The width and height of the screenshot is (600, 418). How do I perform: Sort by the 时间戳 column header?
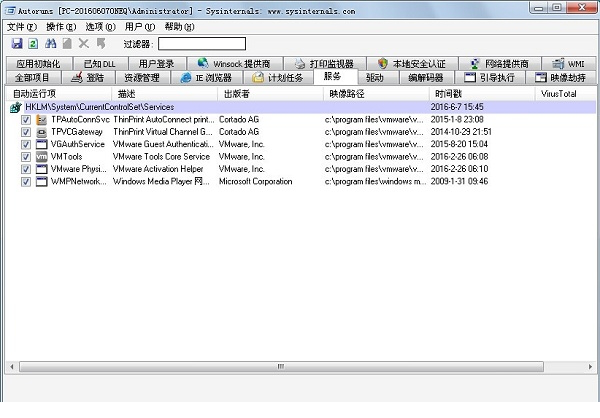tap(482, 94)
